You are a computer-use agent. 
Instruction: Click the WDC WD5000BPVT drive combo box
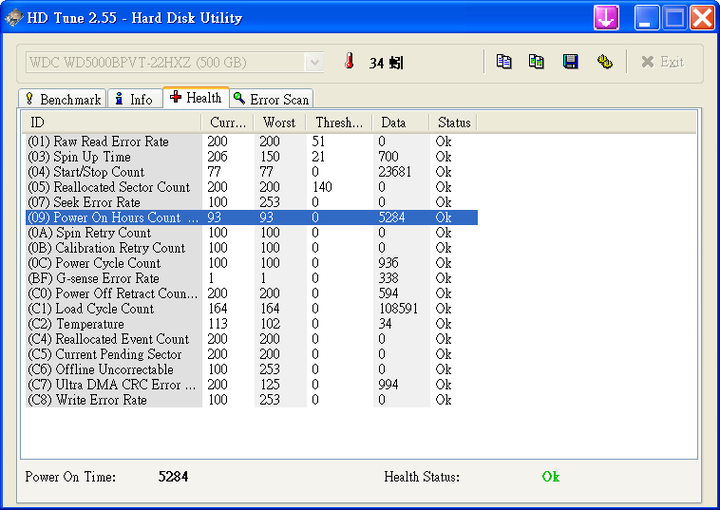pos(174,62)
